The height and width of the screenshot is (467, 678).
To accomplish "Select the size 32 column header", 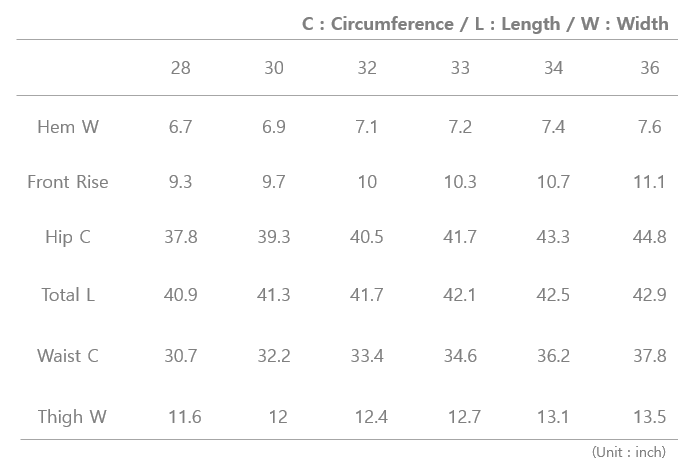I will tap(367, 68).
